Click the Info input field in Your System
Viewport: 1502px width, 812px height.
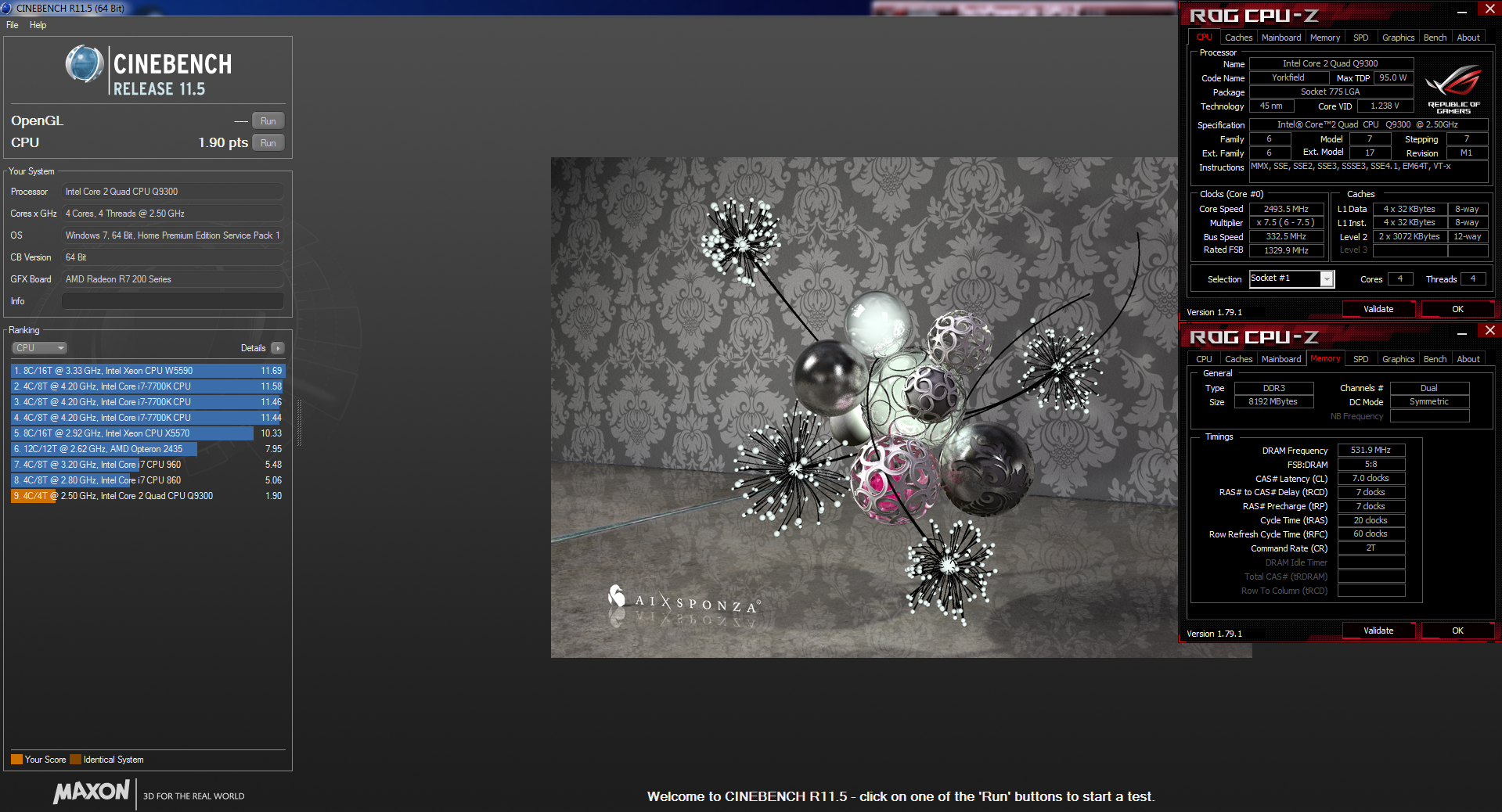point(172,301)
